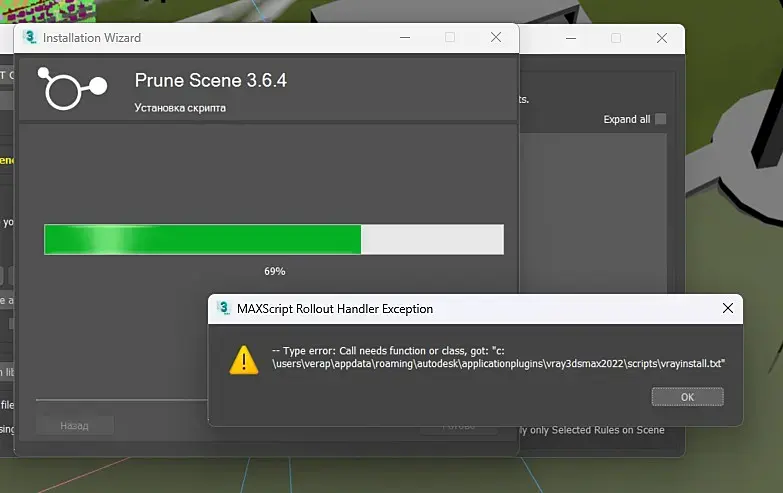The width and height of the screenshot is (783, 493).
Task: Minimize the rear Prune Scene window
Action: (571, 38)
